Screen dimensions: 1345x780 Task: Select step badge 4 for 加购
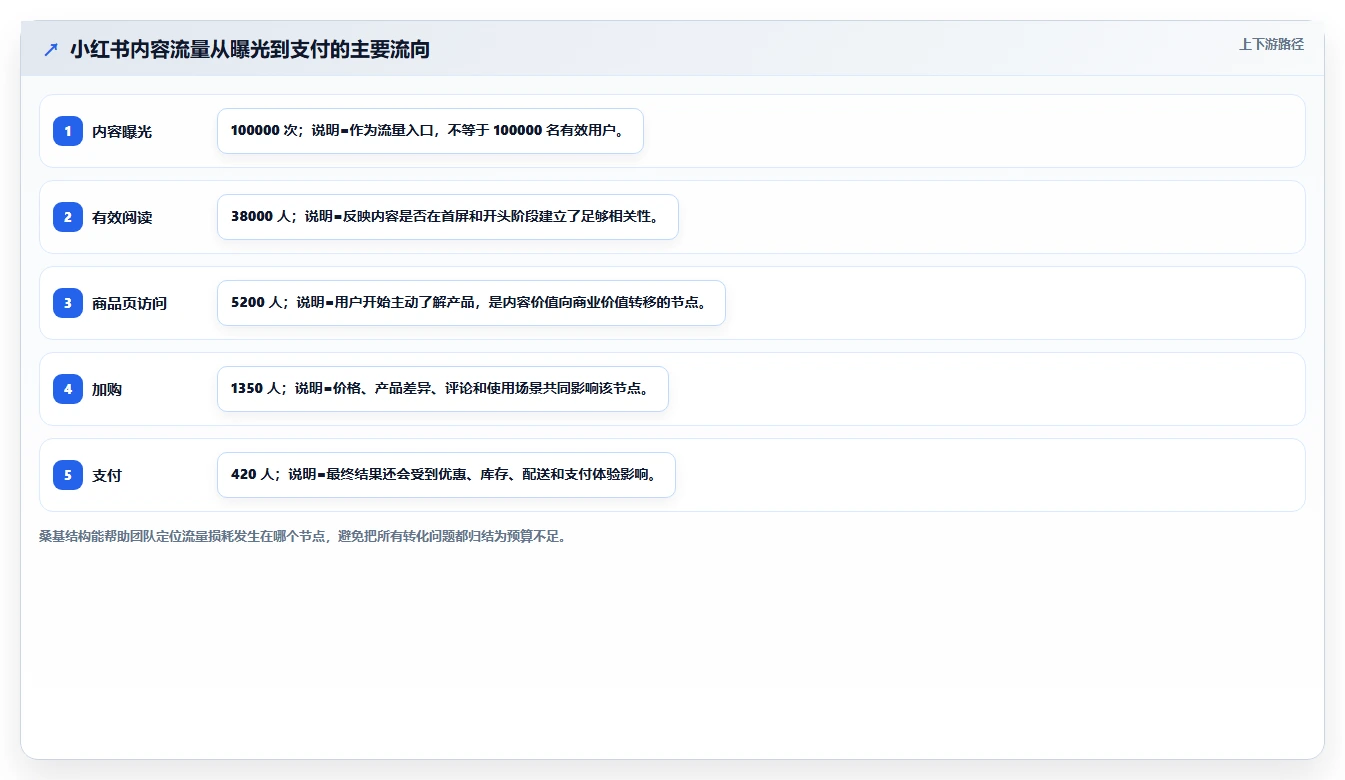click(68, 389)
